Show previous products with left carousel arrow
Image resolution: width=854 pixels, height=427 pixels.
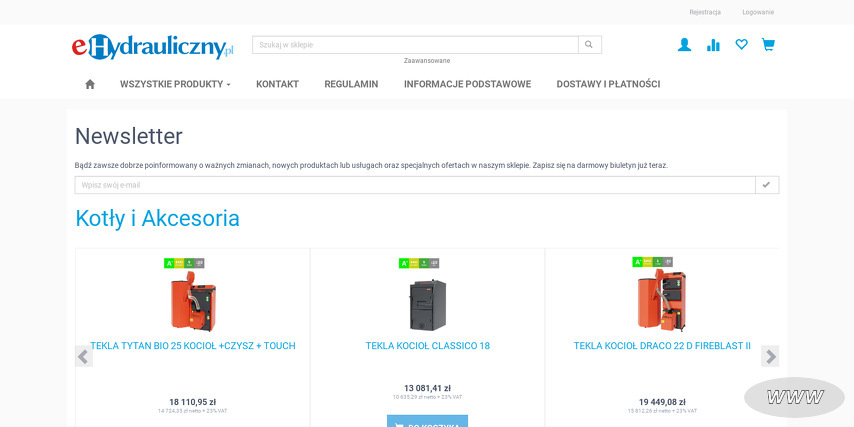click(x=83, y=357)
